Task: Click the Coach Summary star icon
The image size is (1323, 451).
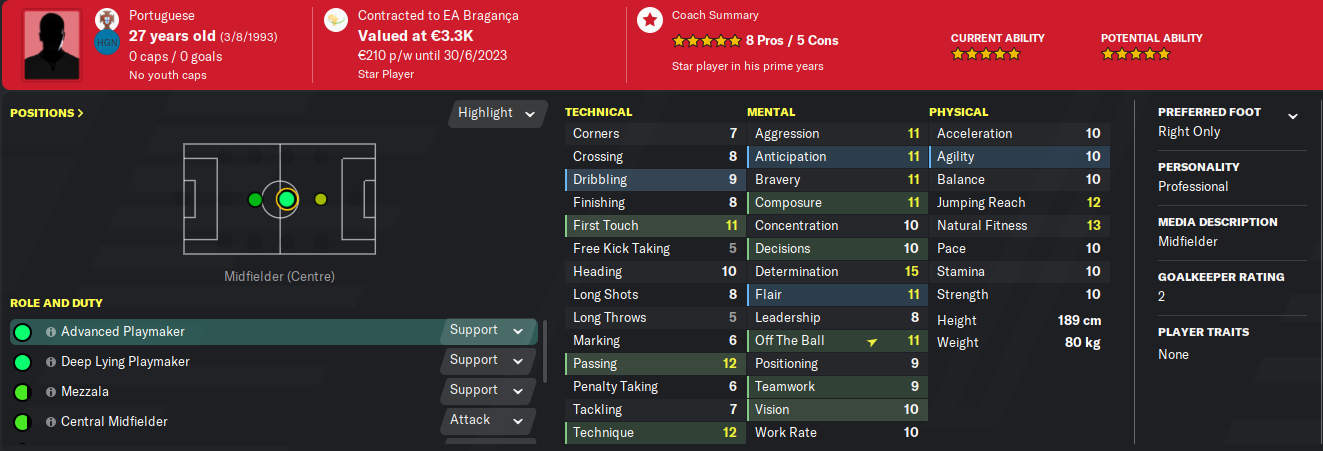Action: tap(650, 20)
